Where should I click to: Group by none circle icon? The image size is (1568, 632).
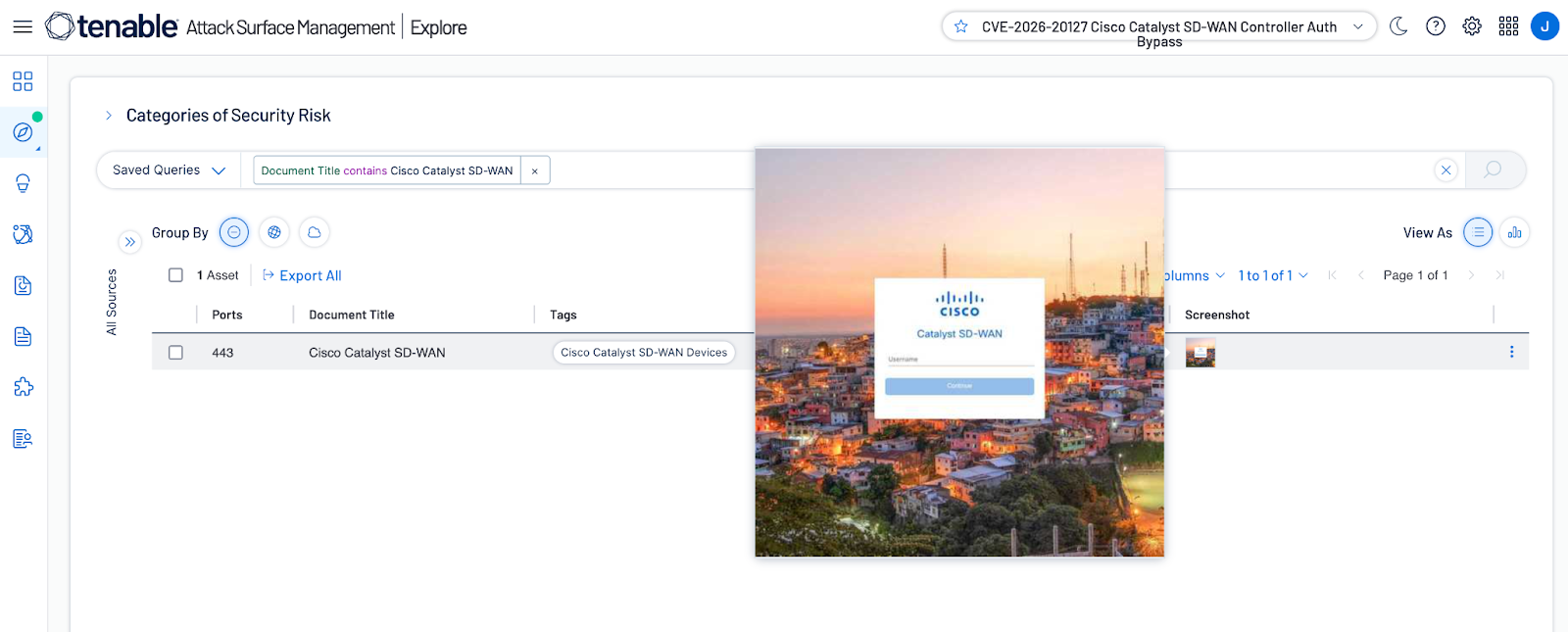pos(234,232)
